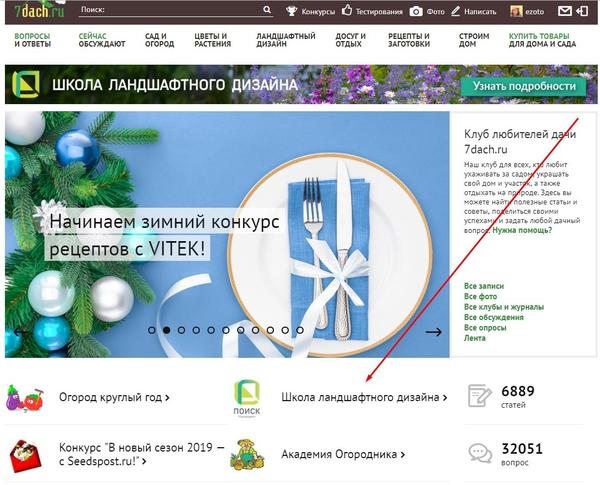Viewport: 600px width, 485px height.
Task: Click the logout door icon
Action: (584, 11)
